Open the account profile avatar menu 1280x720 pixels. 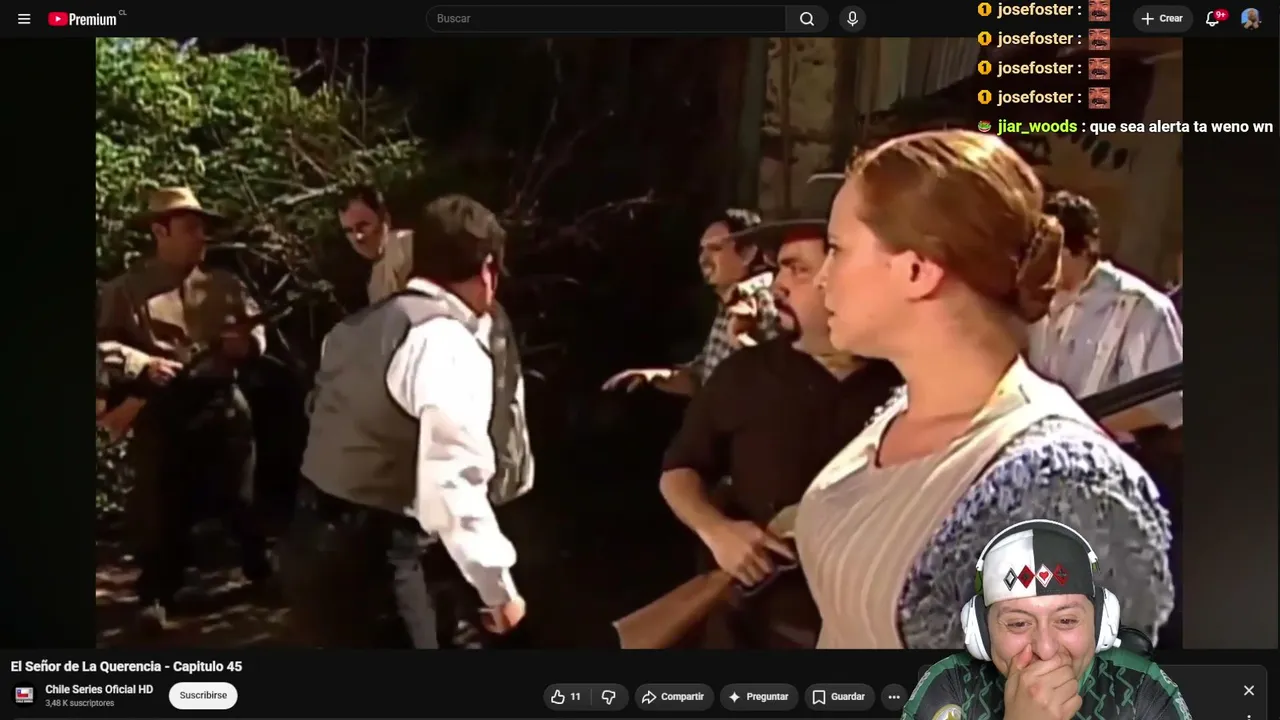click(1251, 19)
